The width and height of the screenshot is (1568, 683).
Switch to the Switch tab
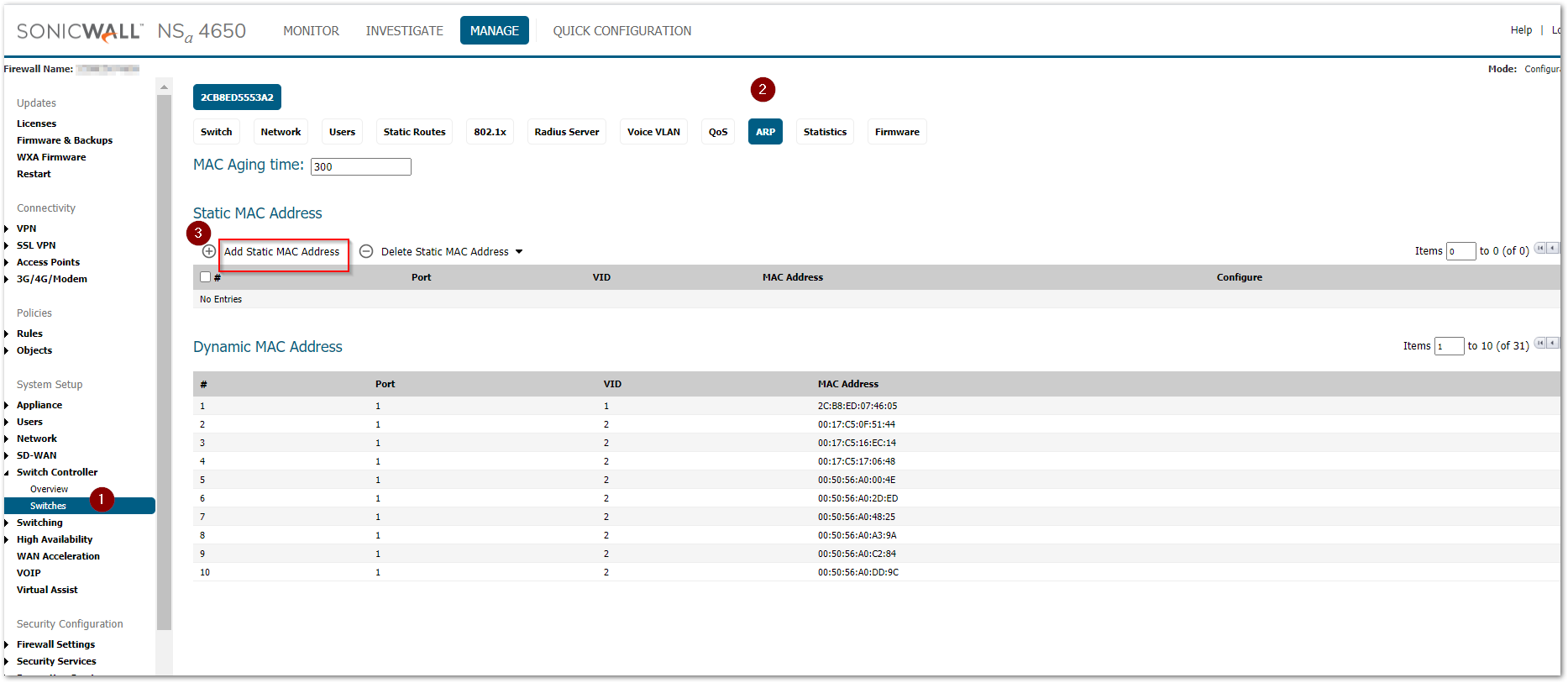(x=216, y=132)
